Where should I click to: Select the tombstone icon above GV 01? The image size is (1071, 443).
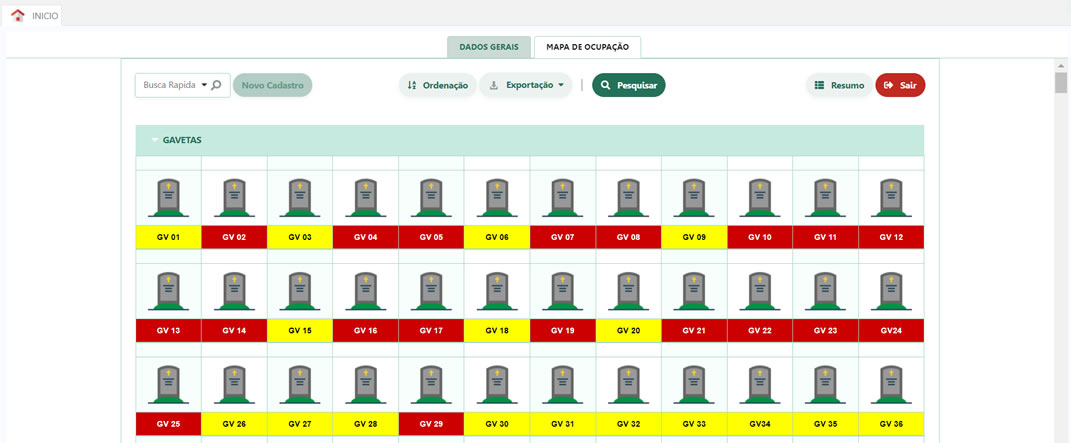(x=168, y=198)
